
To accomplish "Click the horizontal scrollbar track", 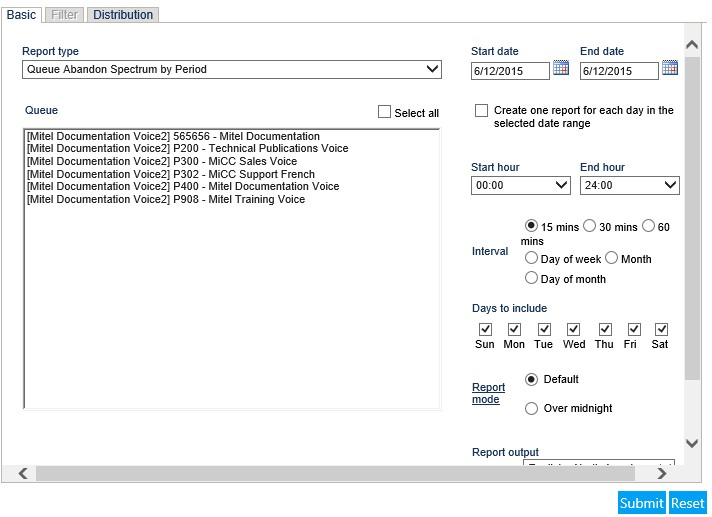I will click(x=335, y=473).
